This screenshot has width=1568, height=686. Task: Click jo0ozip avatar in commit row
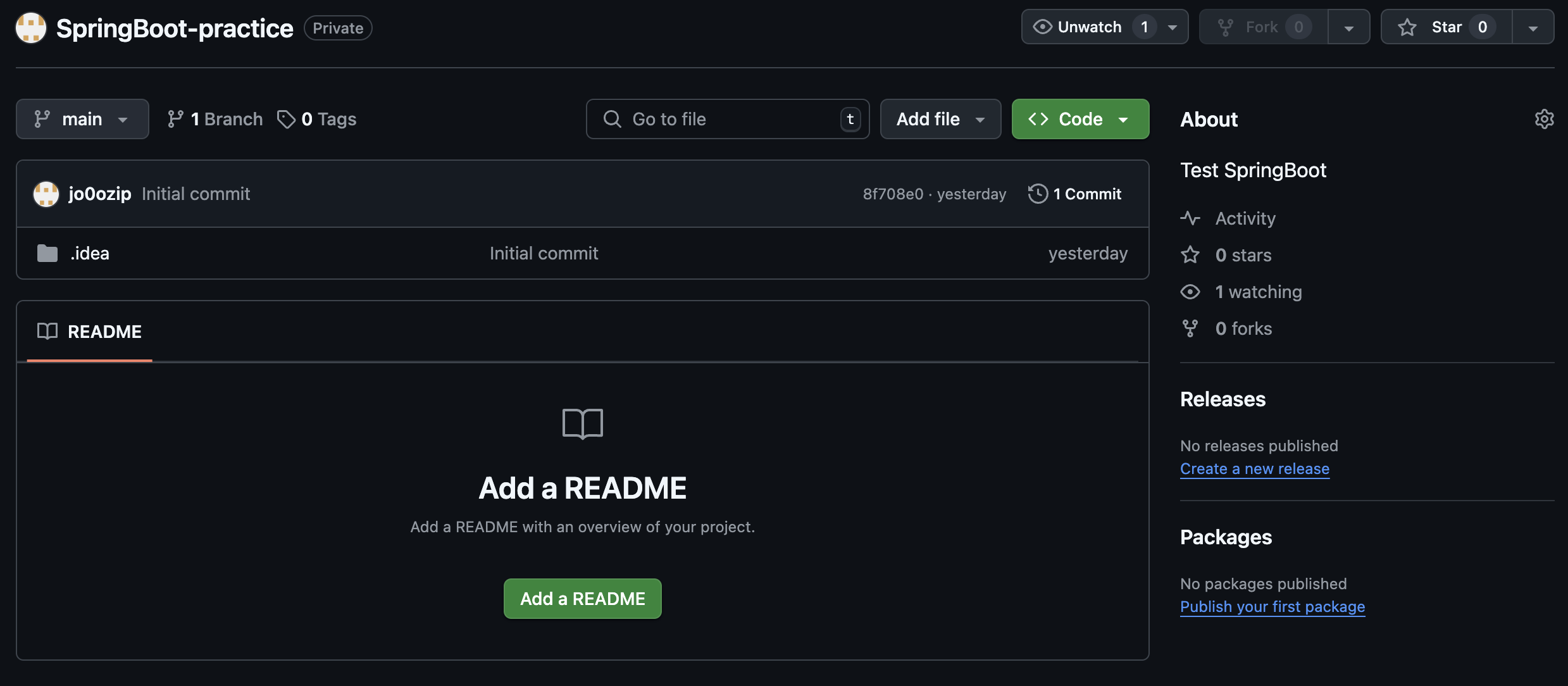pos(46,194)
